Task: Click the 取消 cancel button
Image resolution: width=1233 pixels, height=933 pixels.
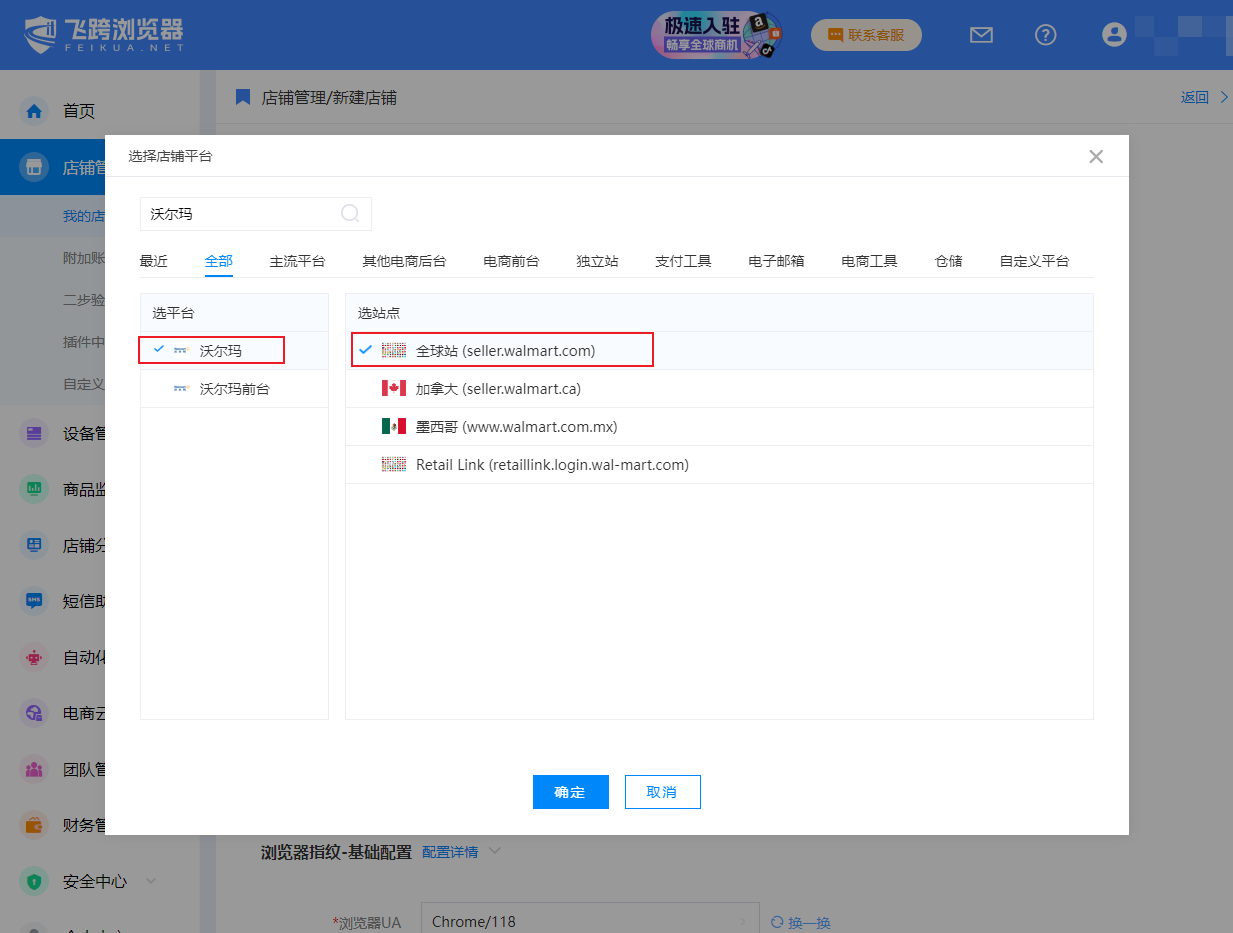Action: pyautogui.click(x=662, y=792)
